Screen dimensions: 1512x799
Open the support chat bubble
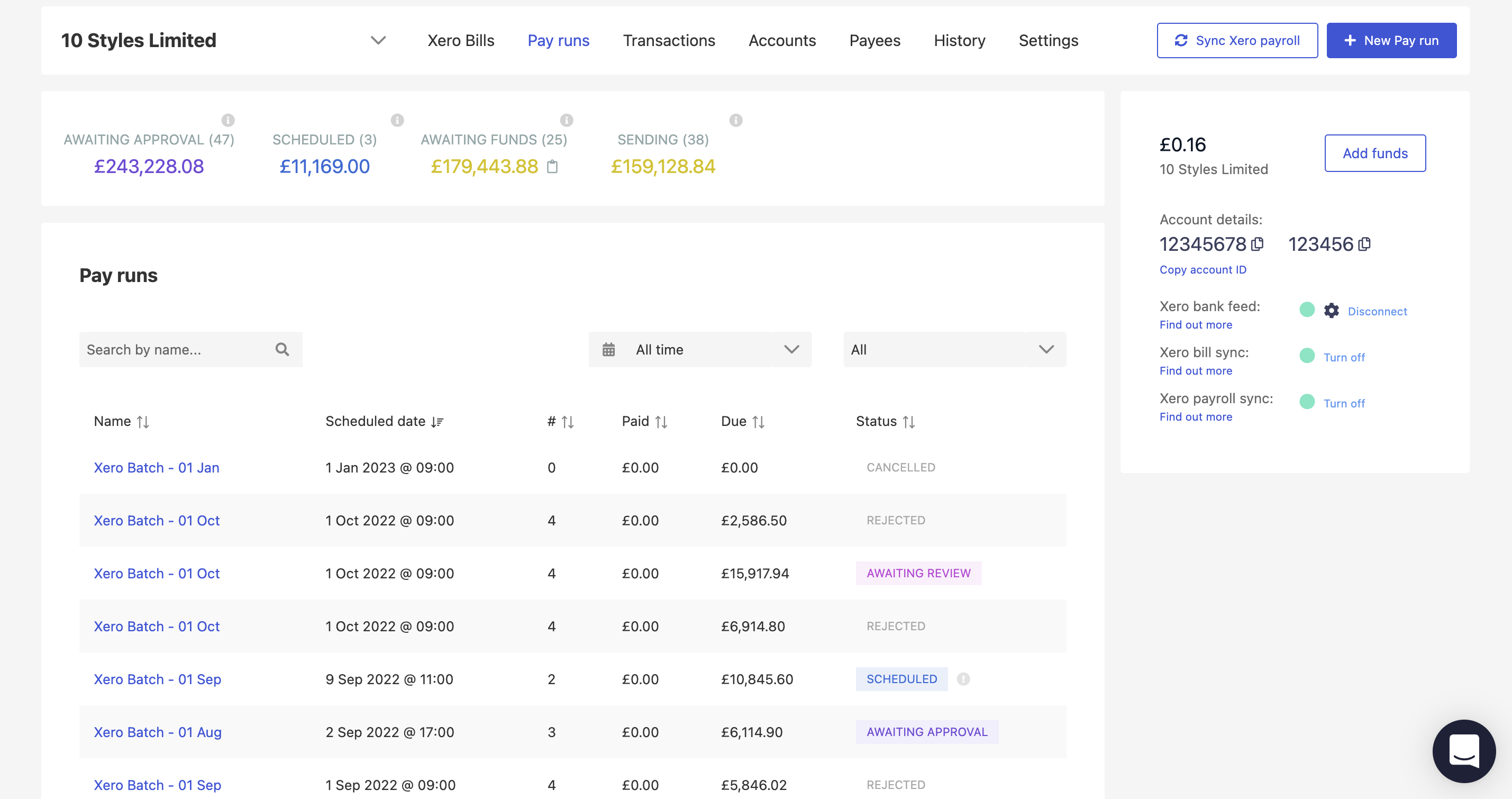[1464, 751]
